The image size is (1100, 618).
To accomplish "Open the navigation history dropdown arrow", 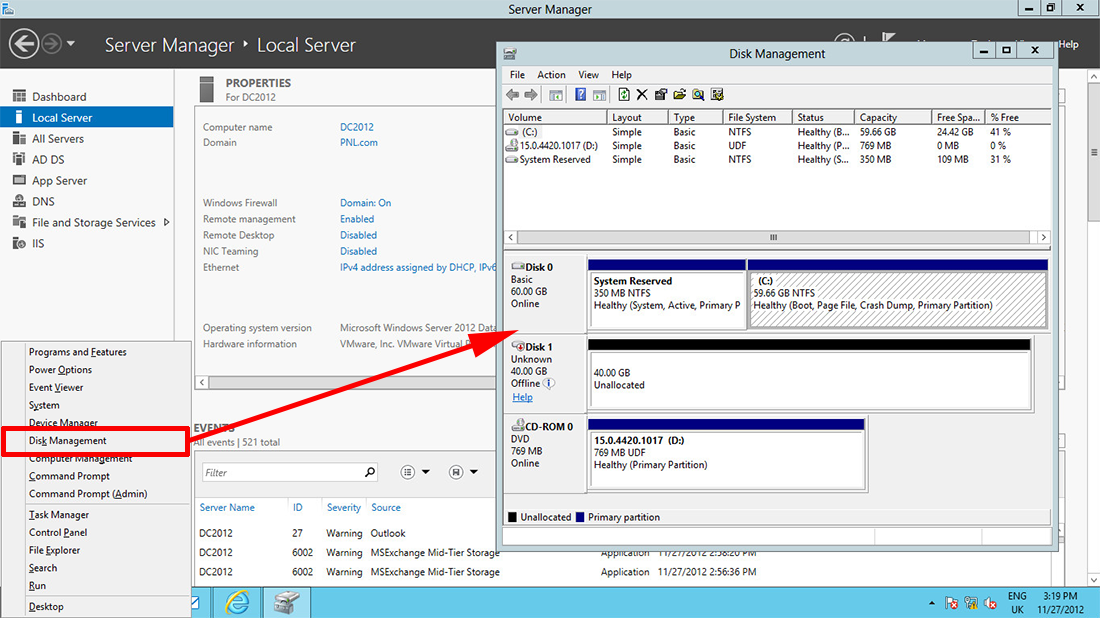I will (x=71, y=43).
